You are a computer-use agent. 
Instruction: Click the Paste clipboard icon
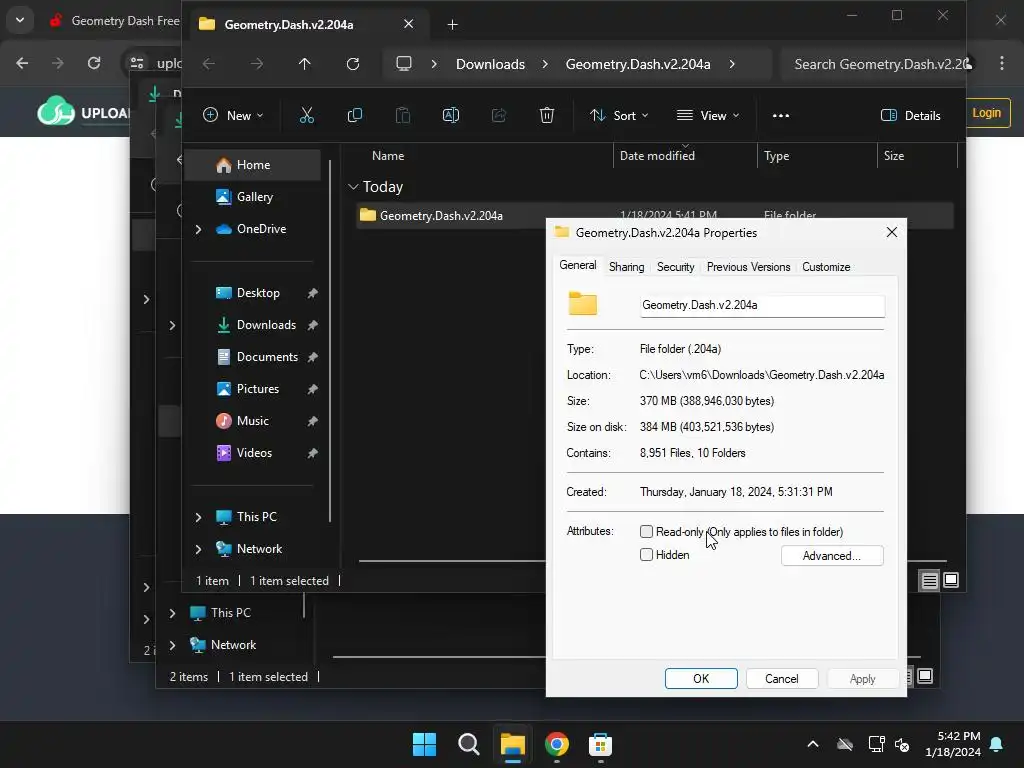coord(403,116)
